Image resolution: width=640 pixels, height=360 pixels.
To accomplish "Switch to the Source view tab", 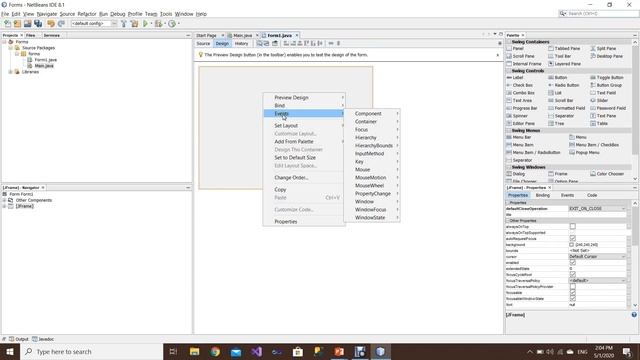I will (203, 43).
